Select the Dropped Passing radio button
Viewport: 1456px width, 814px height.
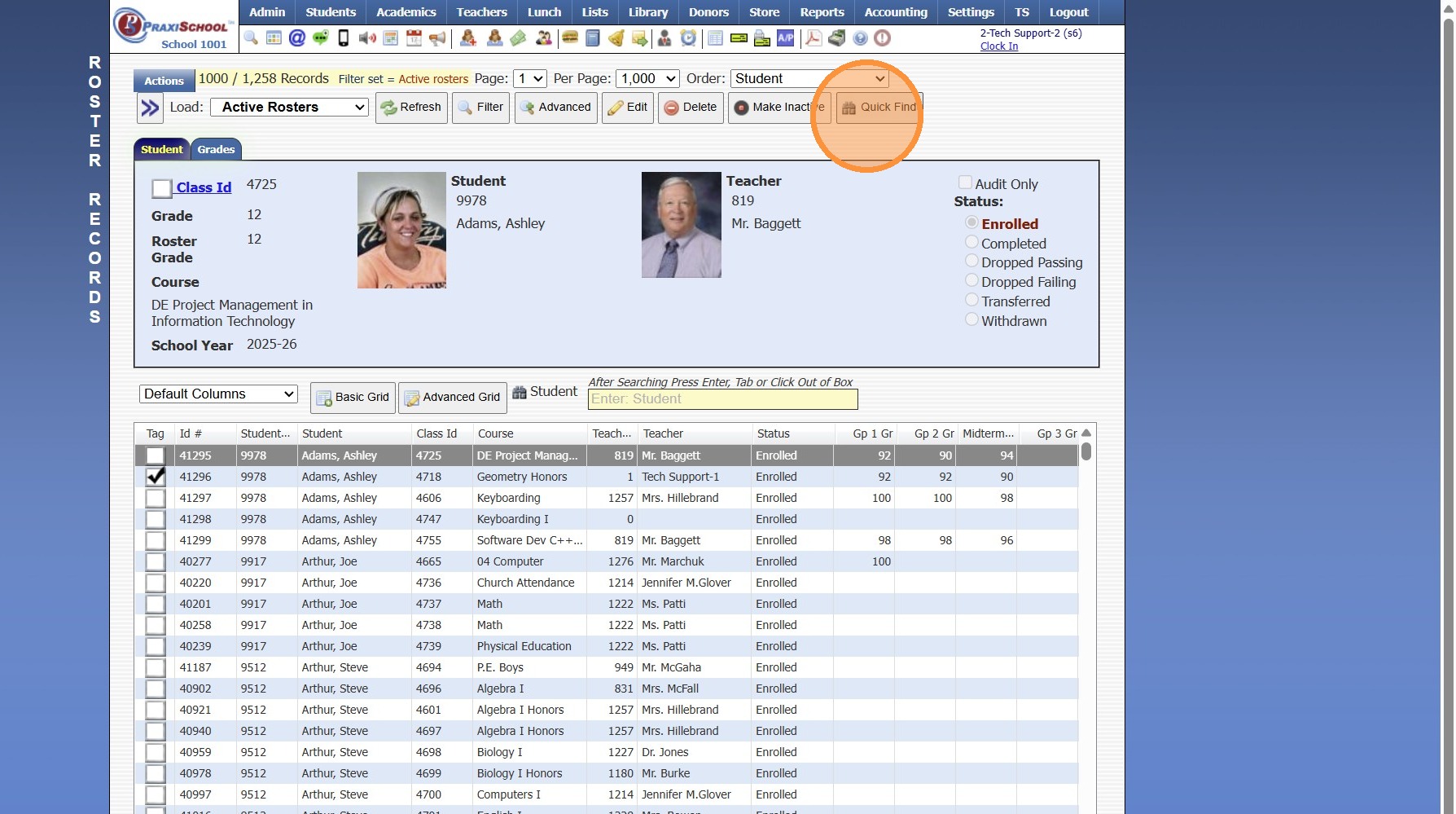coord(971,261)
